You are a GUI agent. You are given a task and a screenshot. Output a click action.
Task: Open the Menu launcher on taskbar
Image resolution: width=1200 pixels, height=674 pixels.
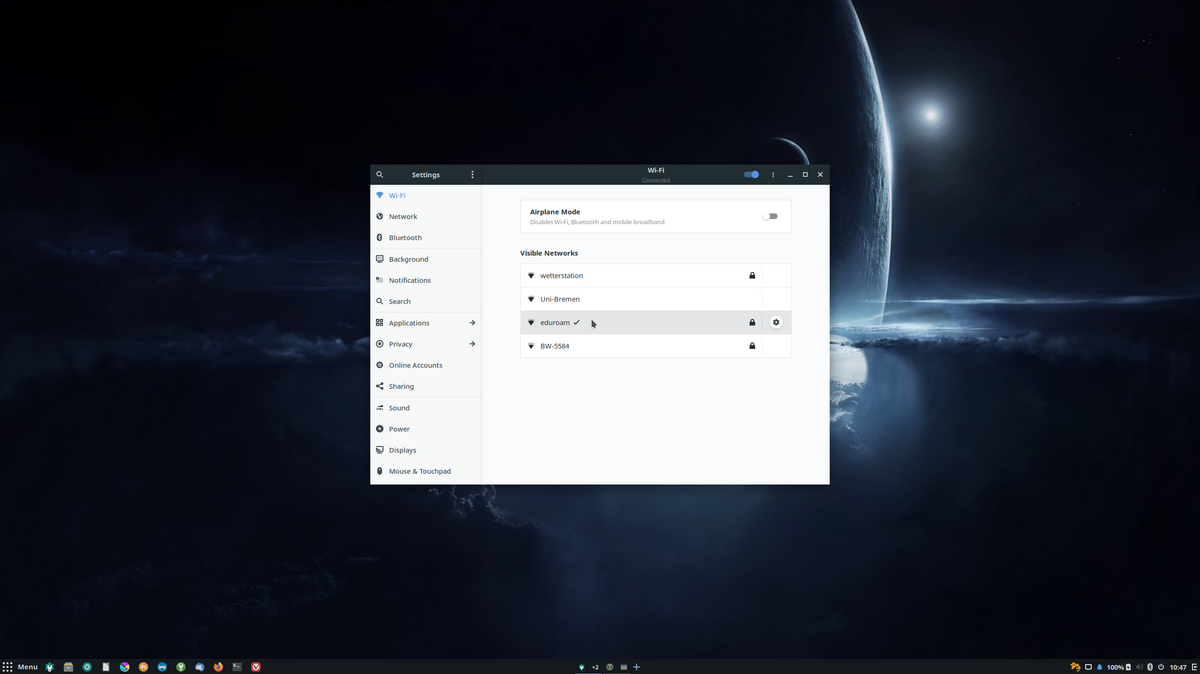click(20, 667)
